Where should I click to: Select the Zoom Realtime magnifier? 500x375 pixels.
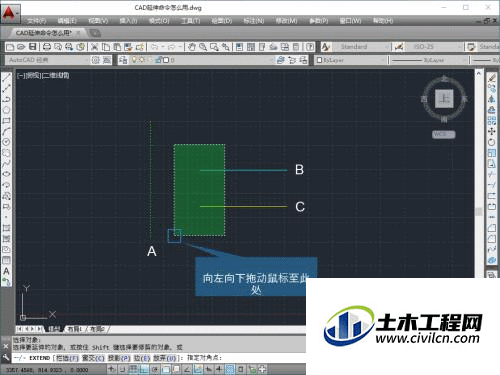[203, 47]
